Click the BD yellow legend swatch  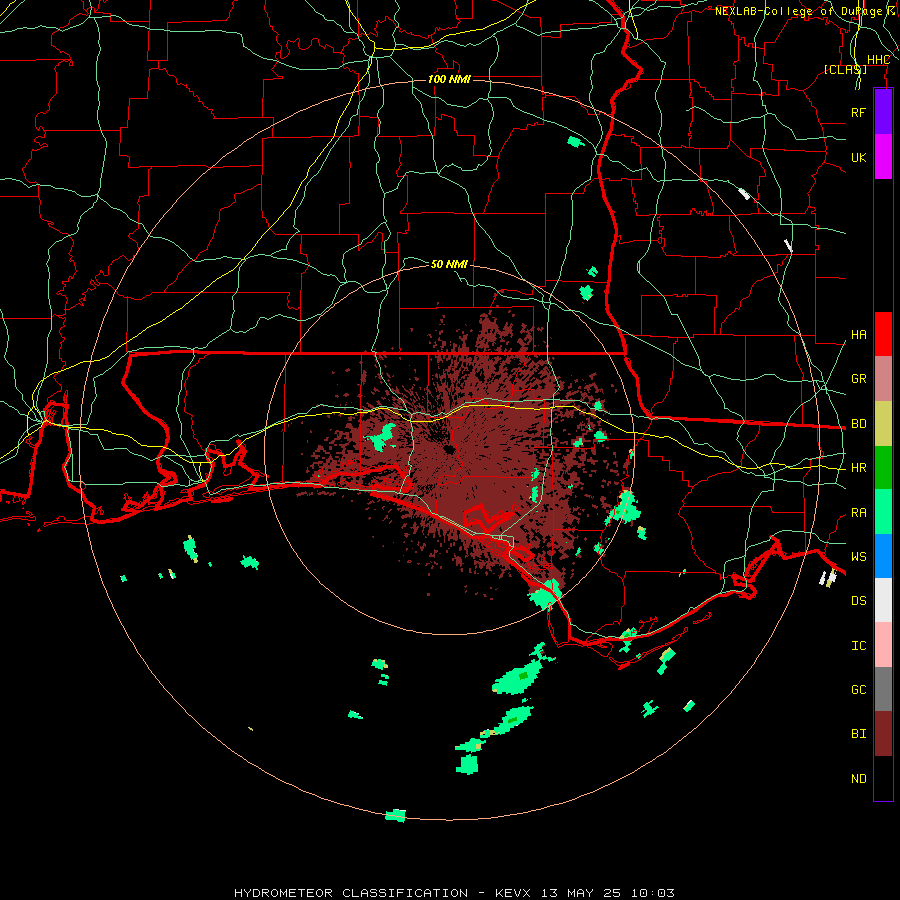click(x=883, y=424)
